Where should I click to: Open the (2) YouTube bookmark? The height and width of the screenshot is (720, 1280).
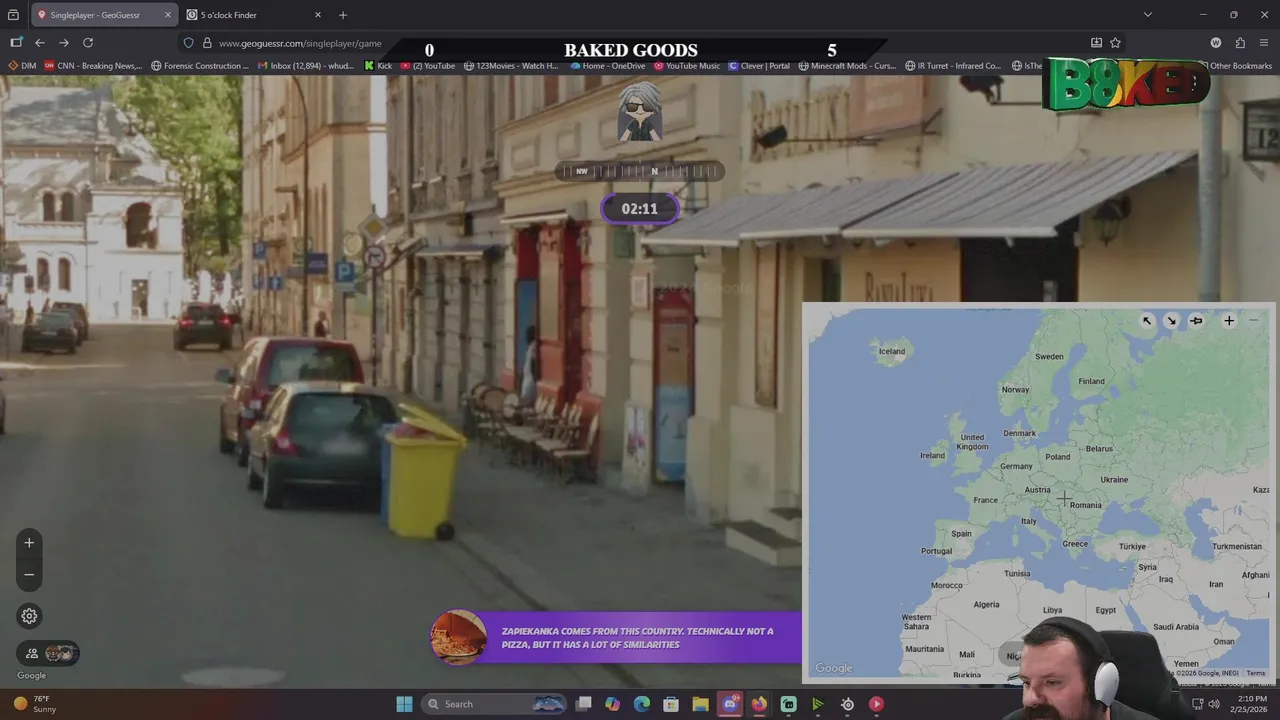coord(427,66)
